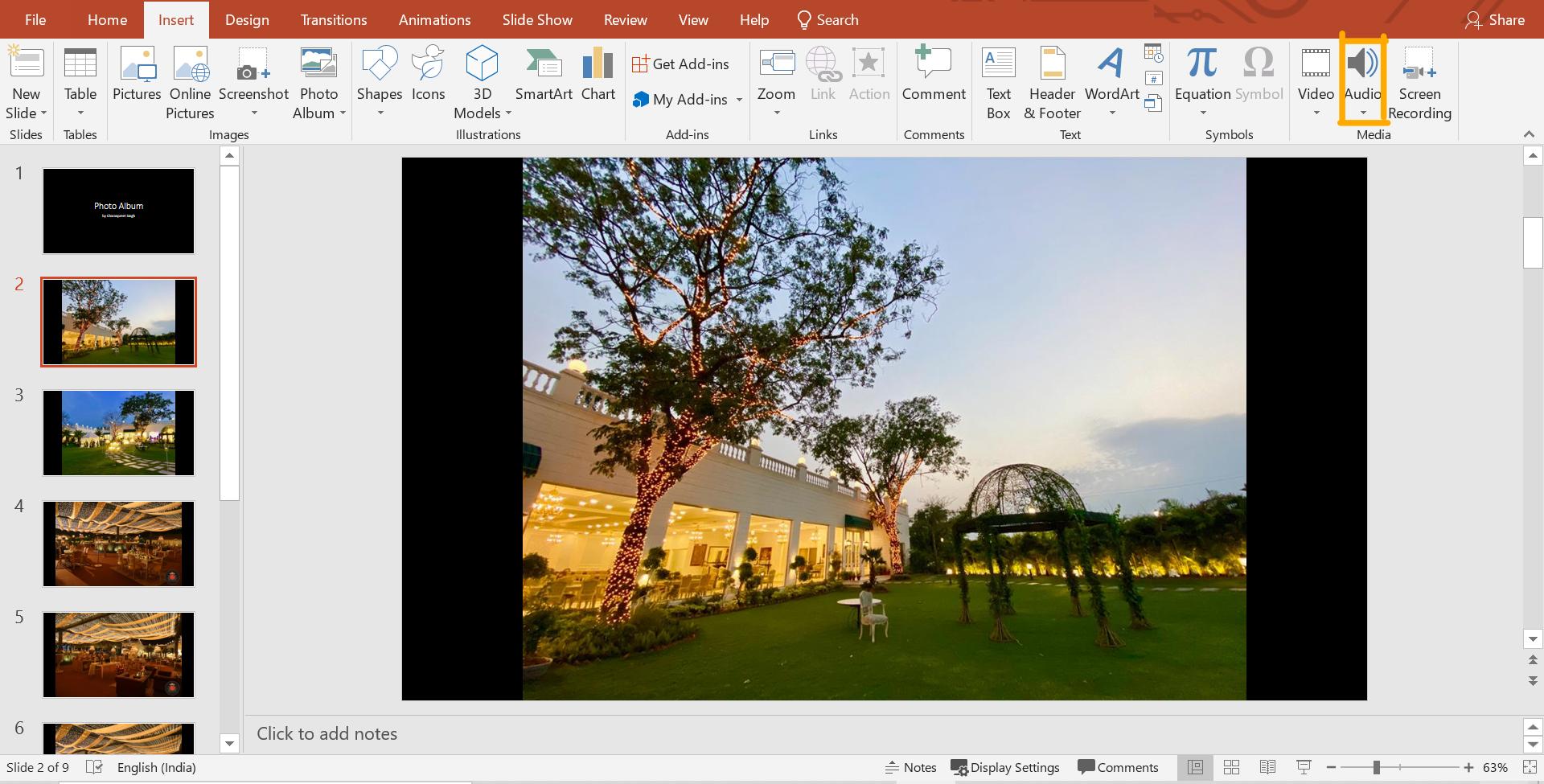1544x784 pixels.
Task: Select slide 4 thumbnail
Action: (x=118, y=544)
